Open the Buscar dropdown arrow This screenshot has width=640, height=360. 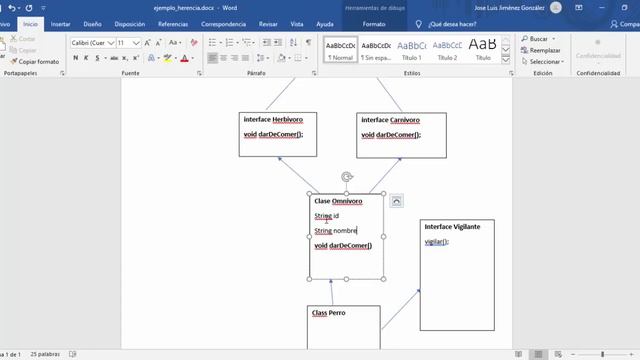pyautogui.click(x=554, y=39)
